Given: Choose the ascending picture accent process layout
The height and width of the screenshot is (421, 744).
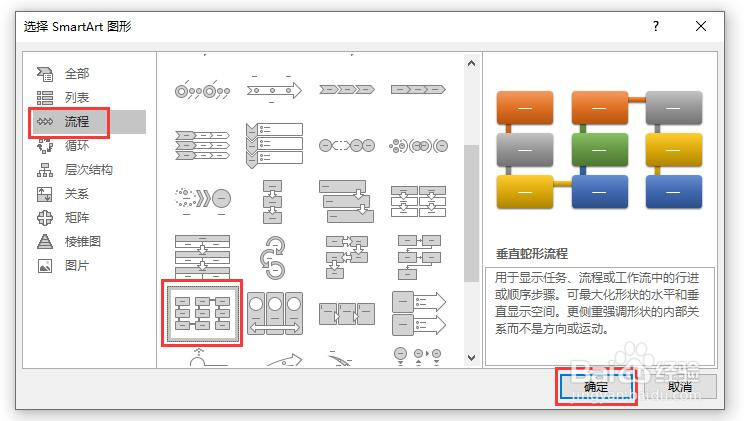Looking at the screenshot, I should tap(274, 313).
